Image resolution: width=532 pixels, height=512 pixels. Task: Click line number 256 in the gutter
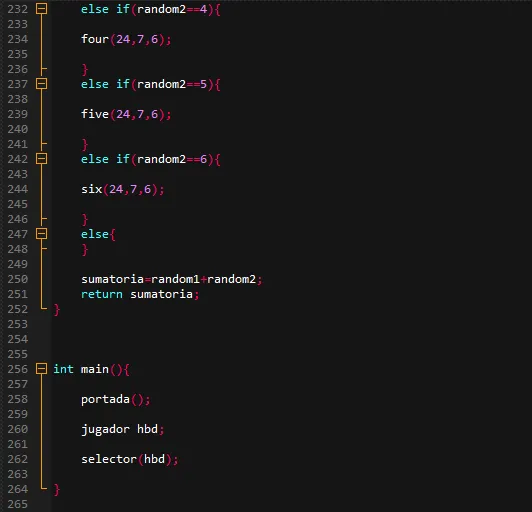[x=18, y=369]
